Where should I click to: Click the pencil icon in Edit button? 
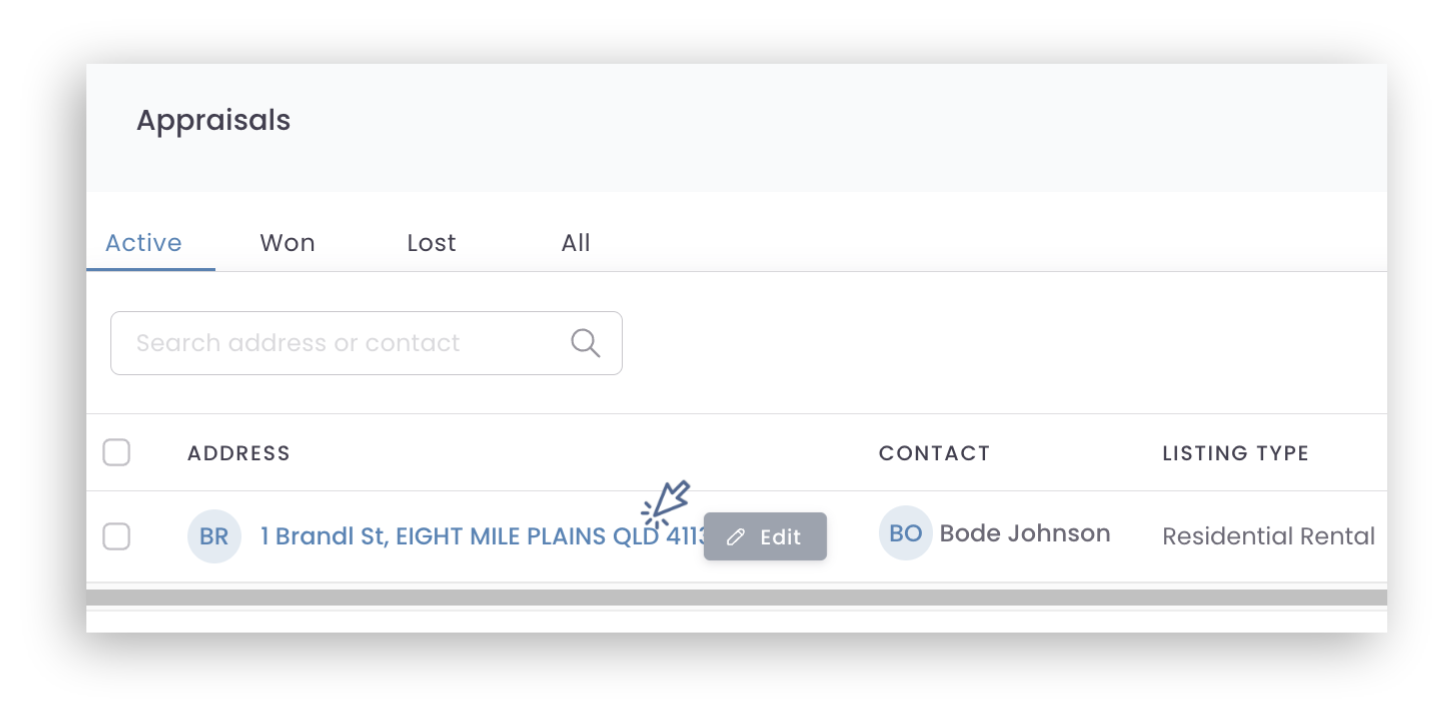(x=736, y=537)
